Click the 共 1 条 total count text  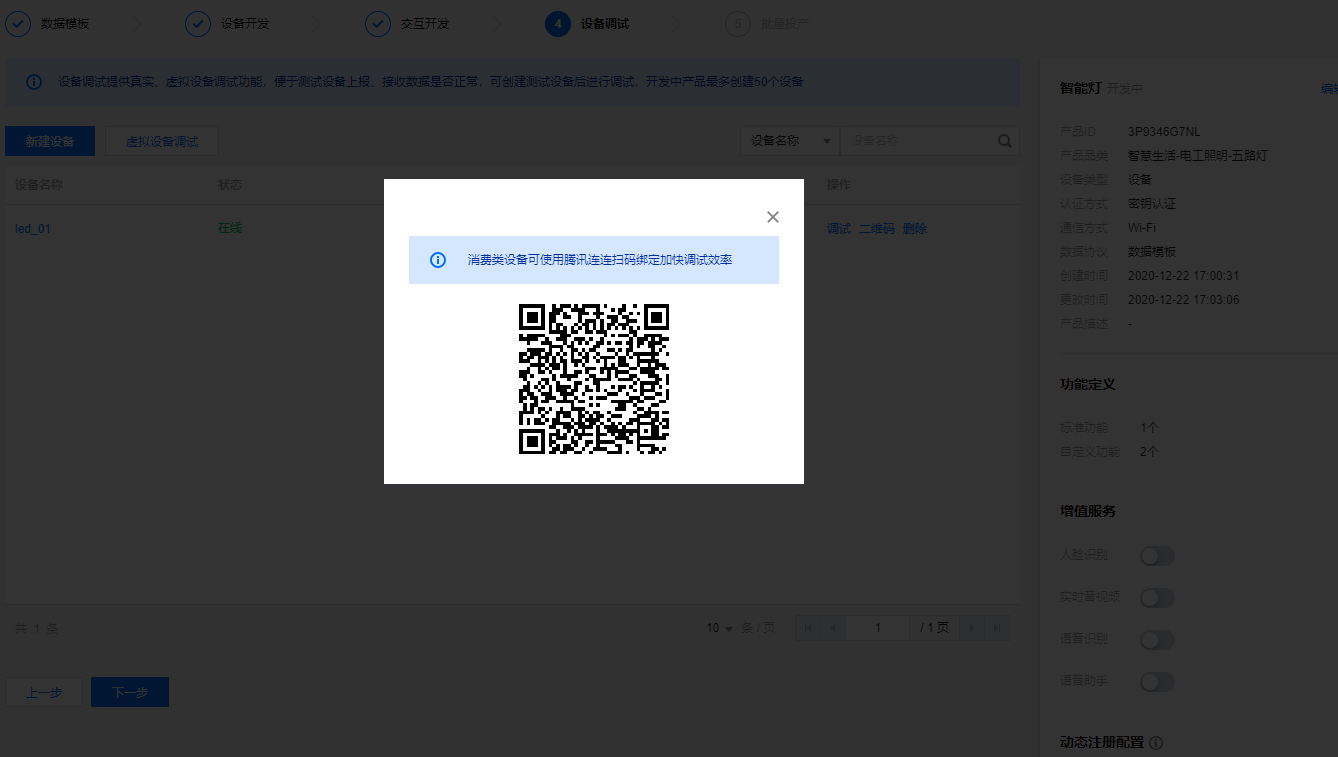tap(37, 629)
